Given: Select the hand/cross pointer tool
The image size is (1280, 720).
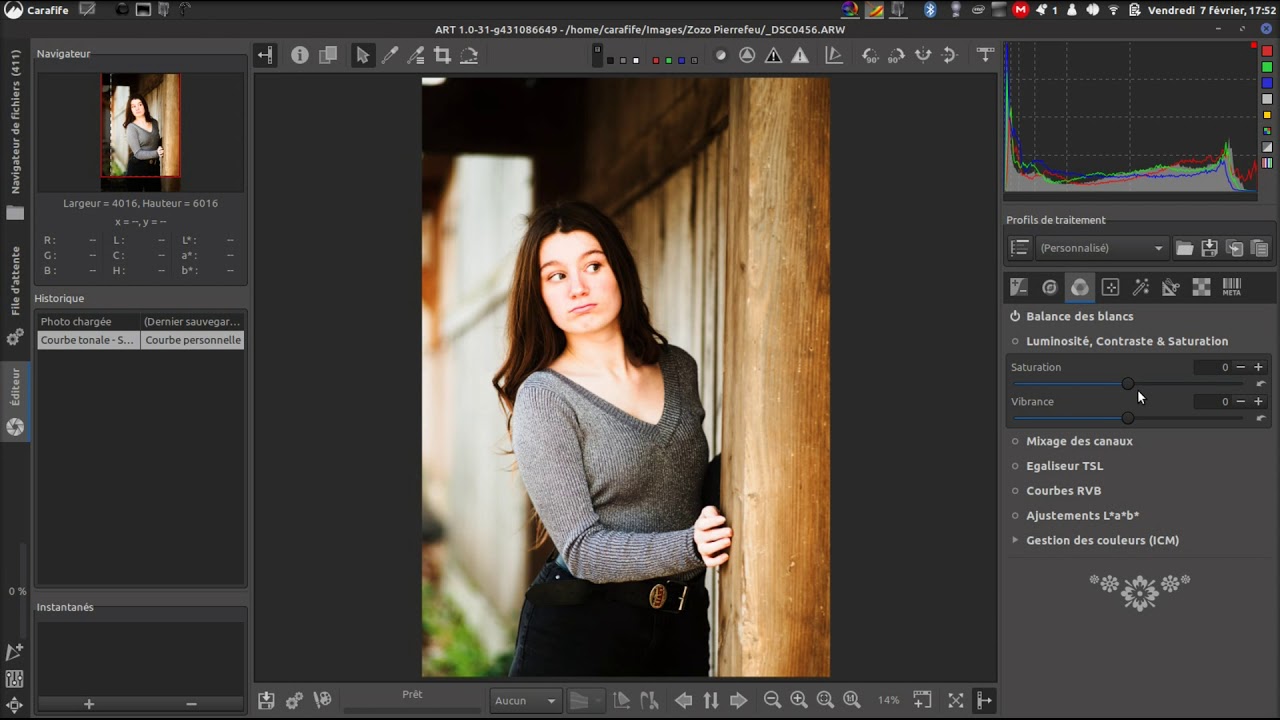Looking at the screenshot, I should pyautogui.click(x=363, y=56).
